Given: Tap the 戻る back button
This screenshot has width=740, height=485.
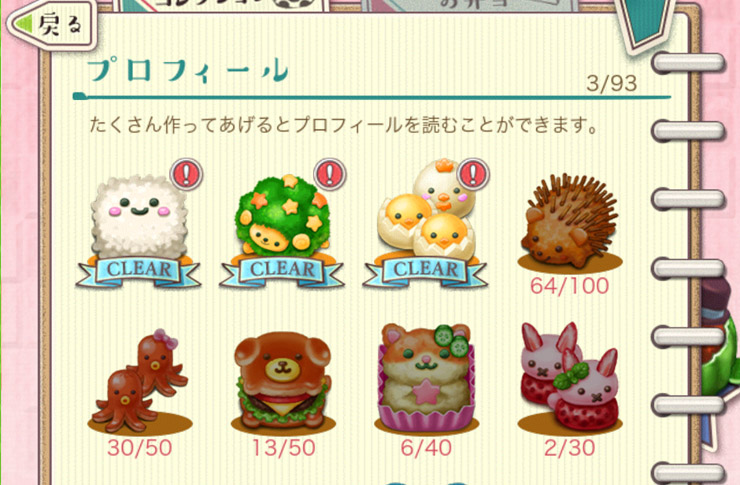Looking at the screenshot, I should [x=53, y=25].
